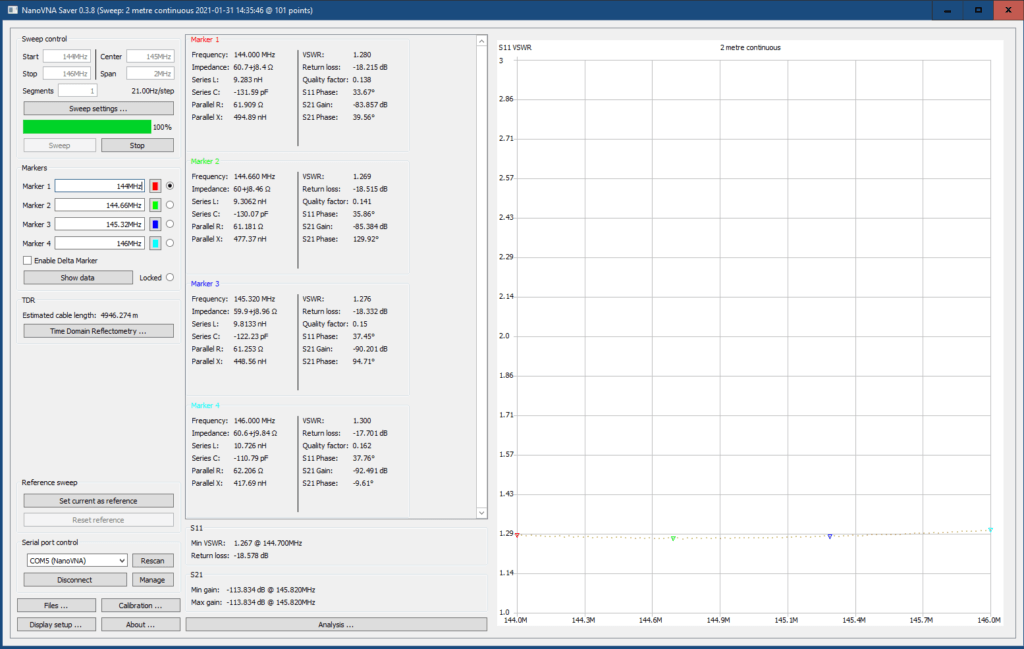Click the Marker 4 frequency field
This screenshot has height=649, width=1024.
pyautogui.click(x=99, y=243)
